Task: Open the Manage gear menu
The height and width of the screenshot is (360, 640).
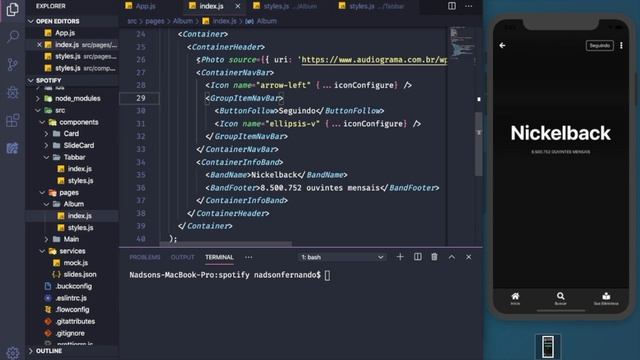Action: coord(13,352)
